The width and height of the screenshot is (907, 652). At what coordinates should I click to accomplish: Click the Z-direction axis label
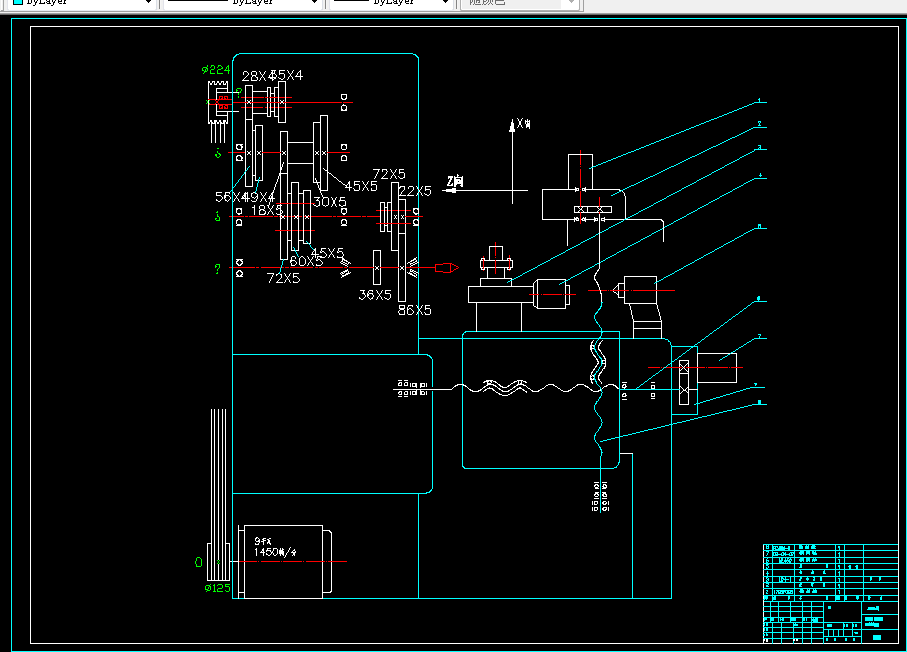click(455, 182)
